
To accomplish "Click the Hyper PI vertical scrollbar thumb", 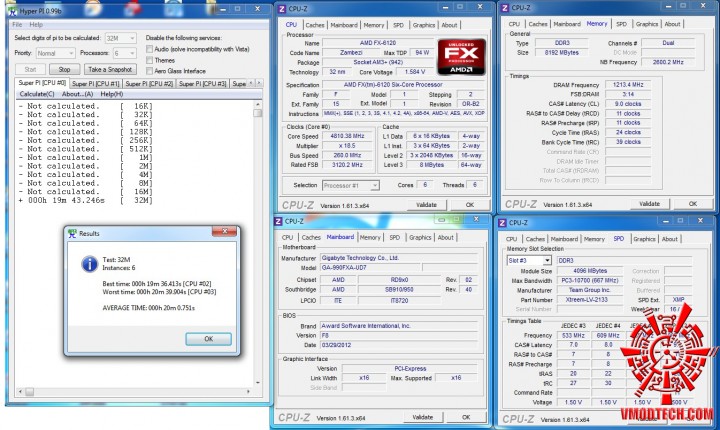I will click(x=258, y=113).
